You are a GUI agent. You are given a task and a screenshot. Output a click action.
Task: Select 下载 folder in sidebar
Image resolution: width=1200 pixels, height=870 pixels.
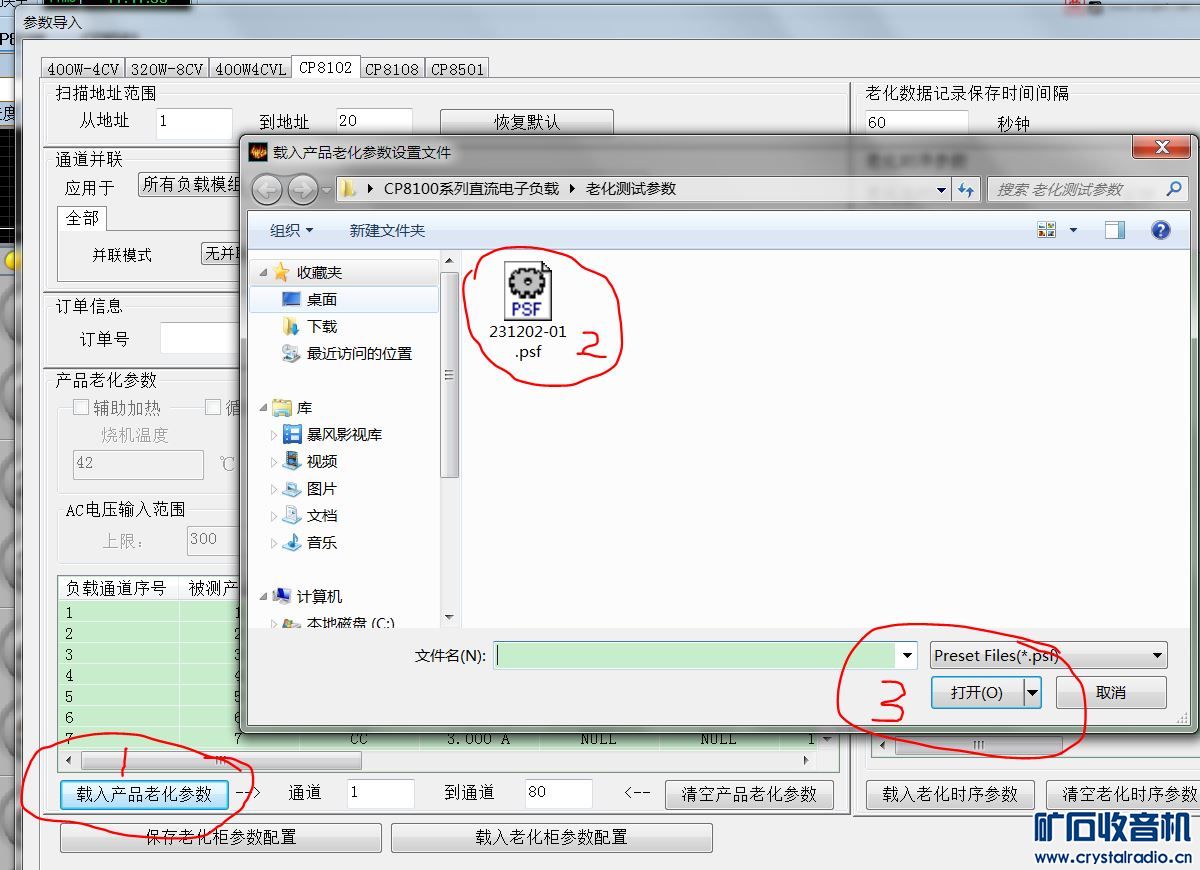(x=322, y=326)
